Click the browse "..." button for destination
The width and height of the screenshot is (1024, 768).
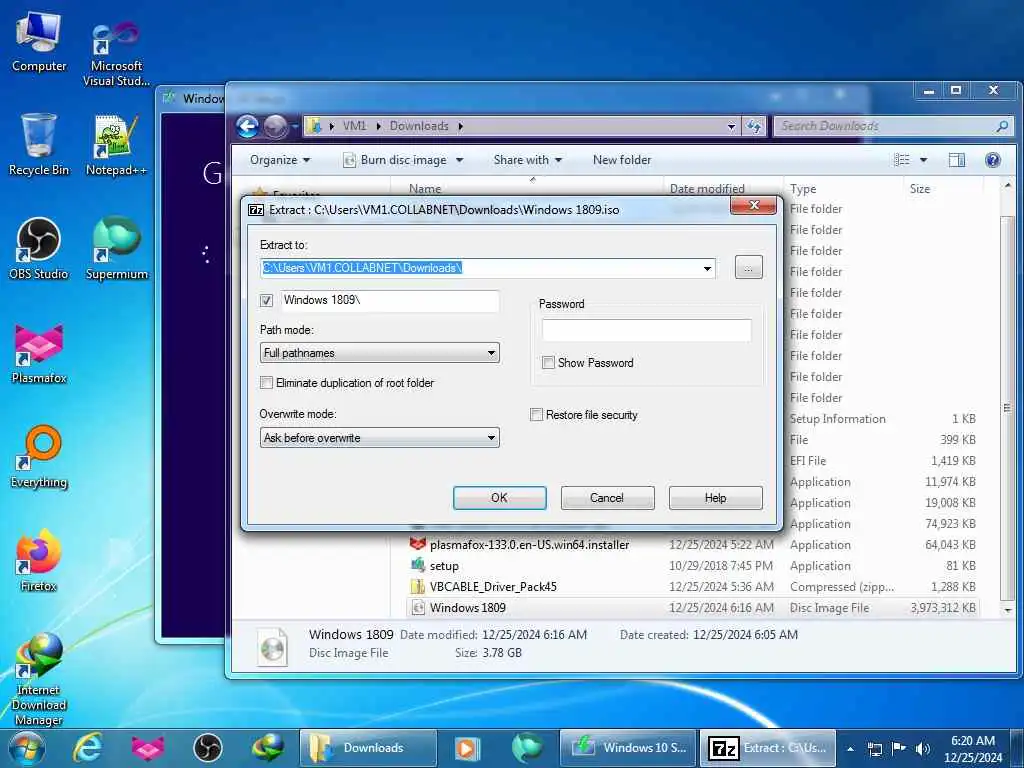click(x=748, y=268)
